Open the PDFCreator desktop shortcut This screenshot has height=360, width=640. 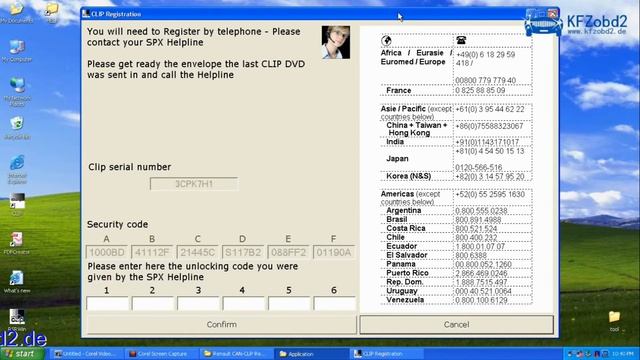16,243
